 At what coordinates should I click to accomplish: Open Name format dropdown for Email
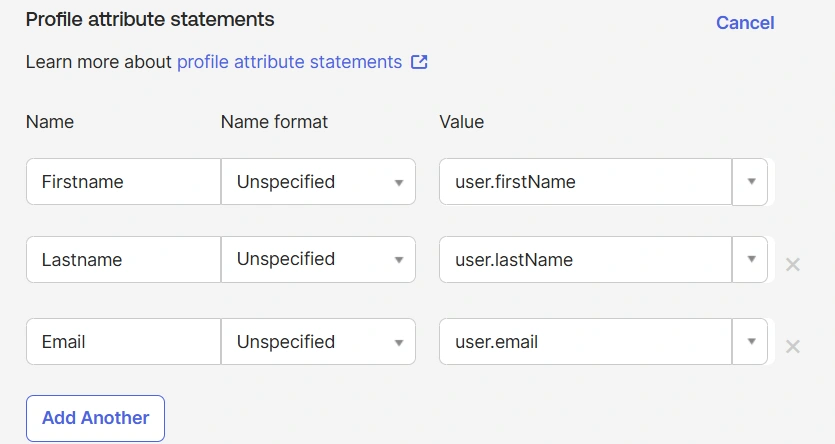318,341
